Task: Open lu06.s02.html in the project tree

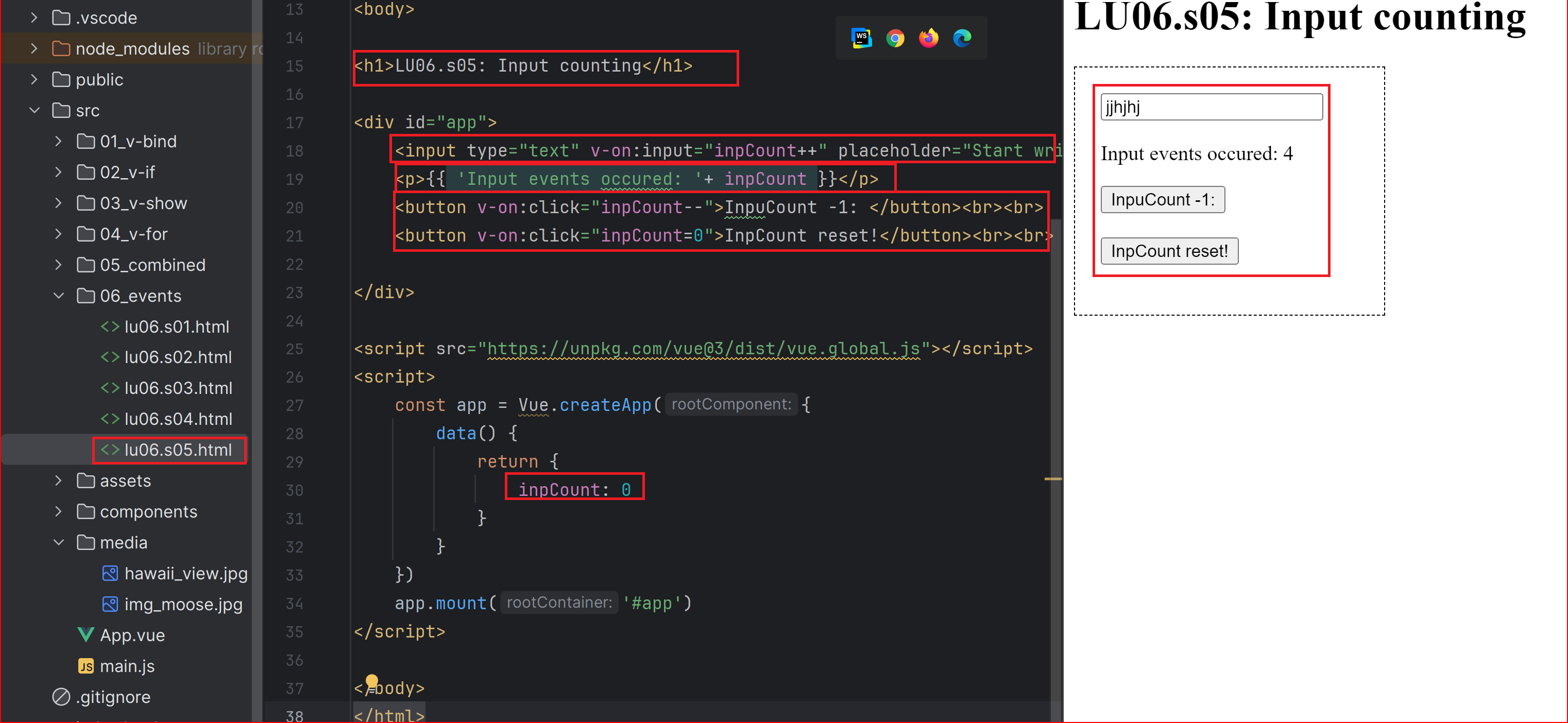Action: tap(178, 357)
